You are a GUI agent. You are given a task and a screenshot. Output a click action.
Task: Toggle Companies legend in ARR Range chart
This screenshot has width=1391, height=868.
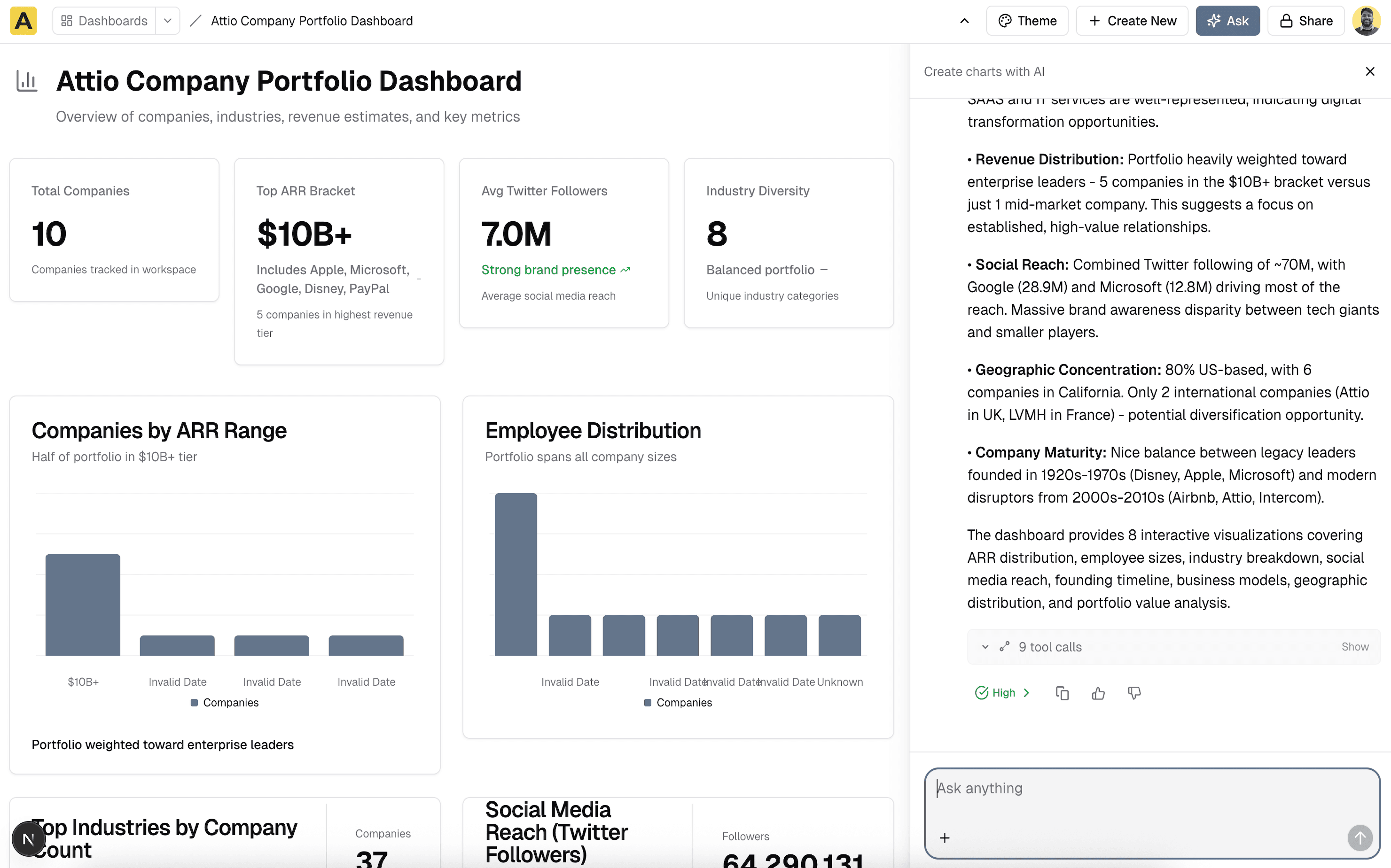click(x=225, y=703)
